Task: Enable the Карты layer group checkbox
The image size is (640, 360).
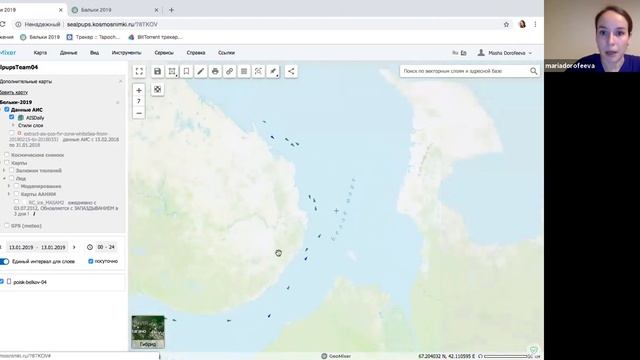Action: [7, 162]
